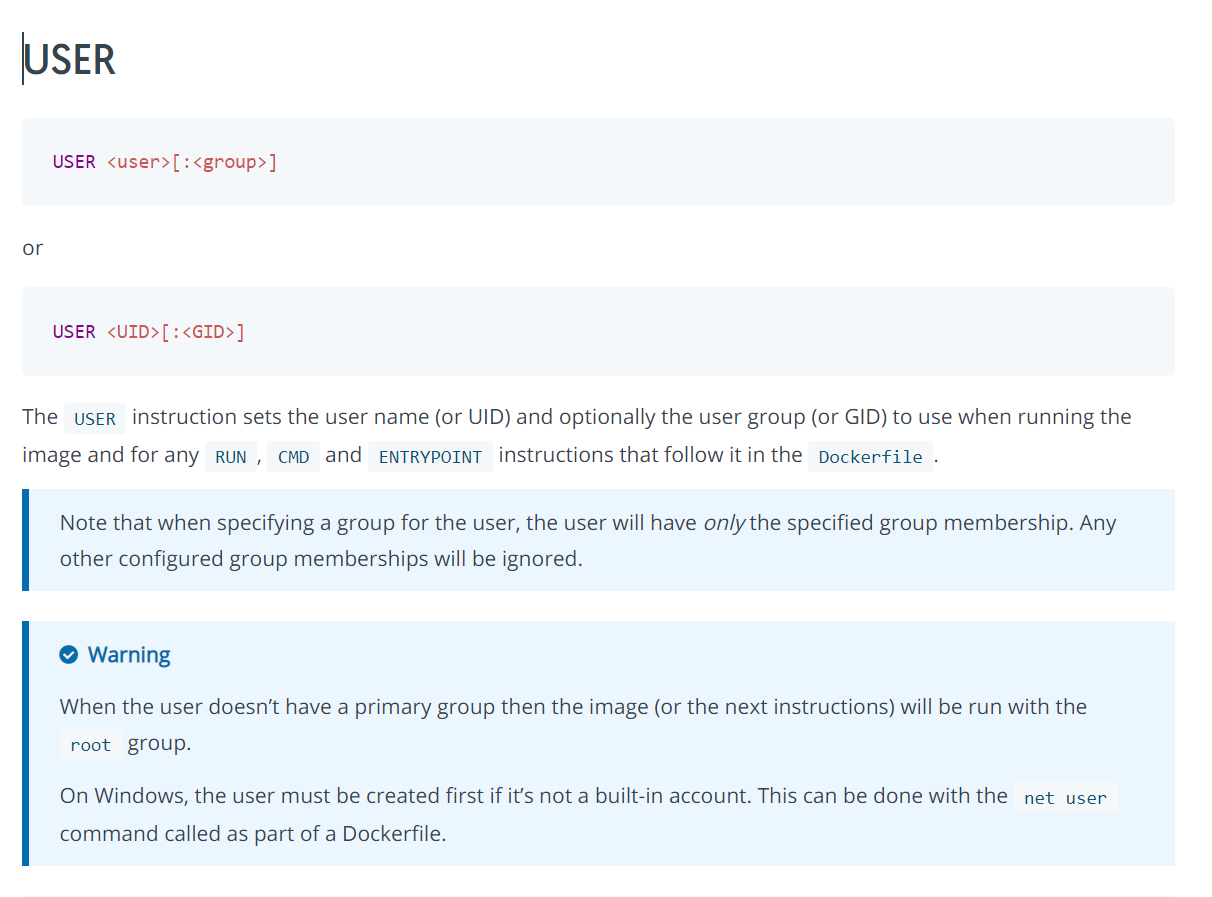Click the Warning title text
The image size is (1212, 897).
[x=129, y=655]
